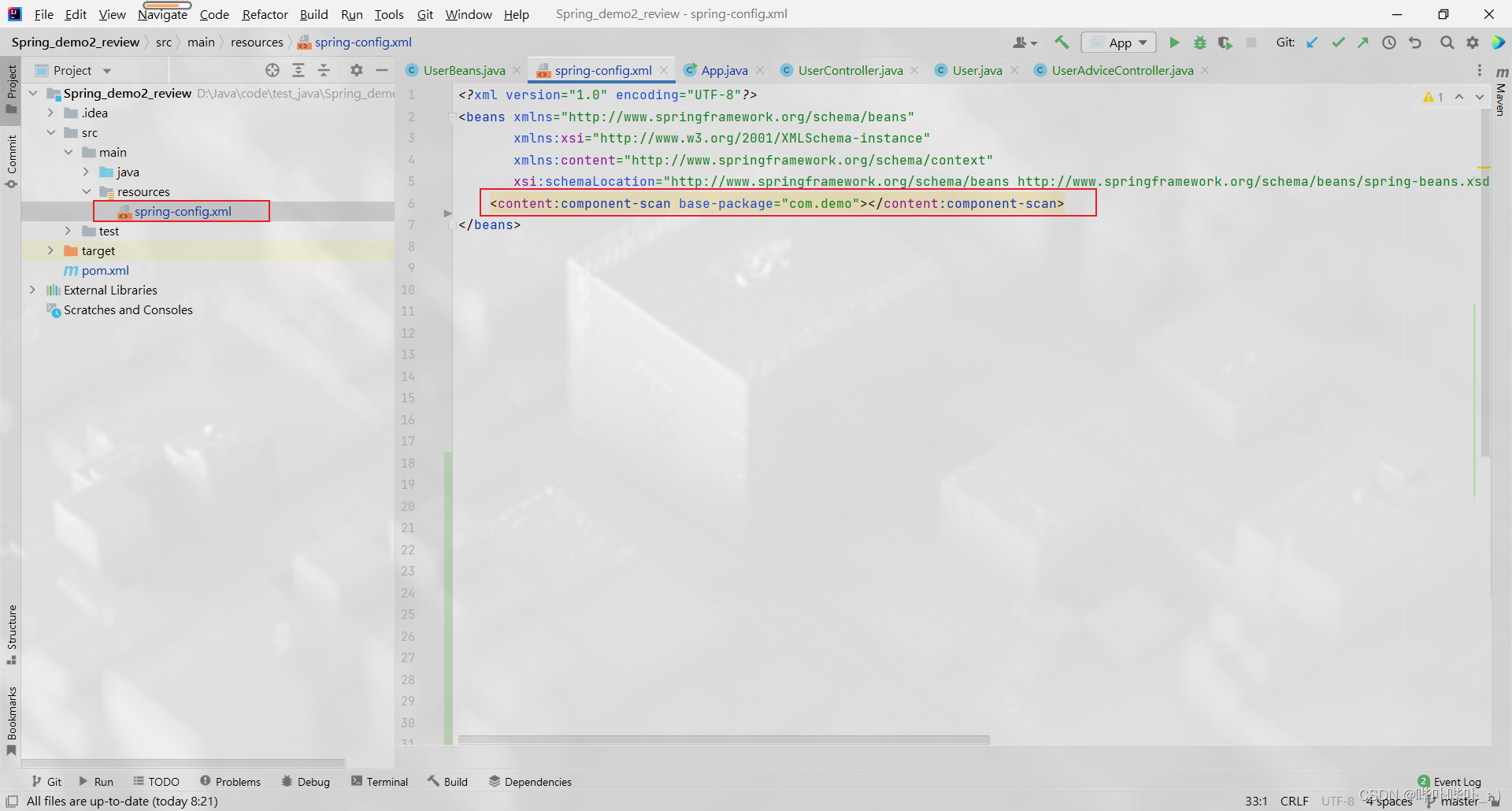
Task: Open the Navigate menu
Action: tap(163, 14)
